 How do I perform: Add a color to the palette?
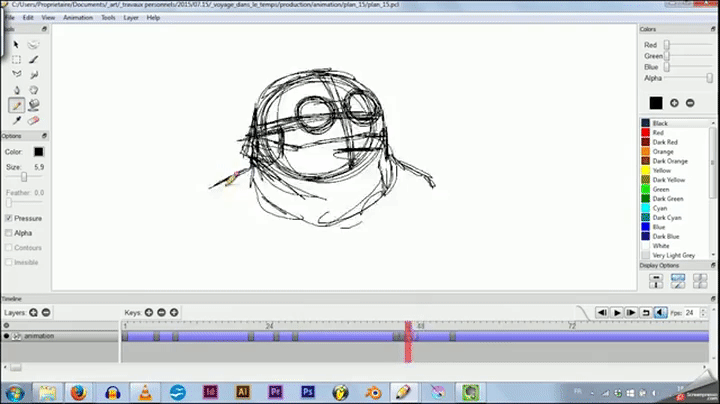[674, 103]
